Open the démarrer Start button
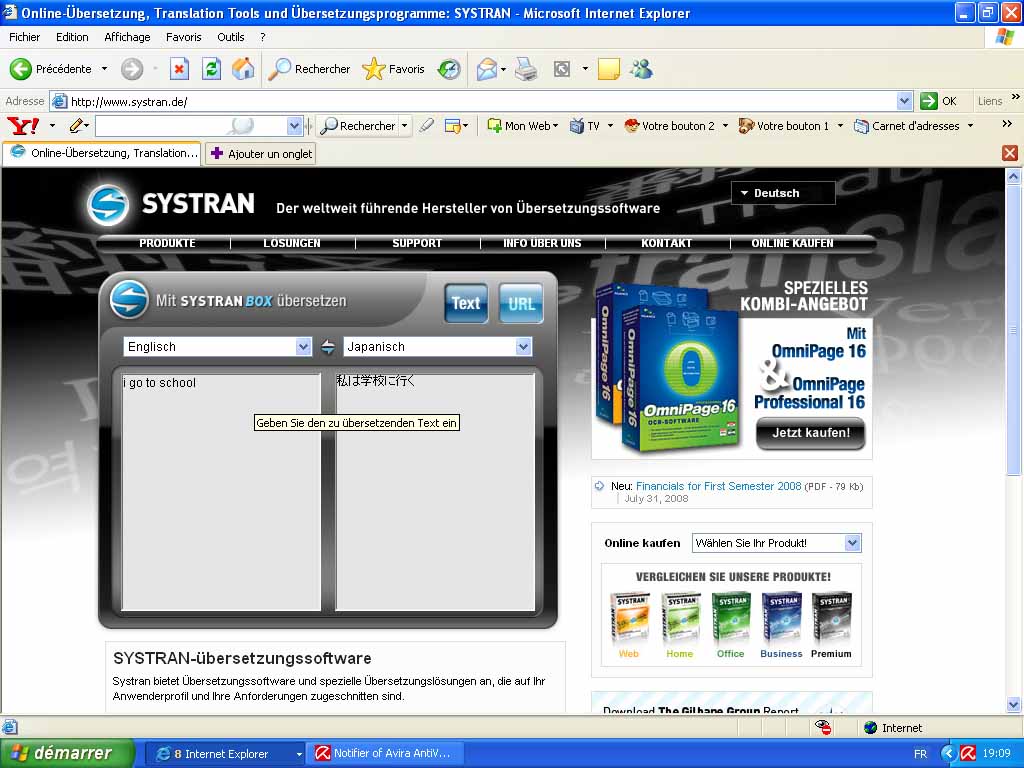 pos(67,753)
